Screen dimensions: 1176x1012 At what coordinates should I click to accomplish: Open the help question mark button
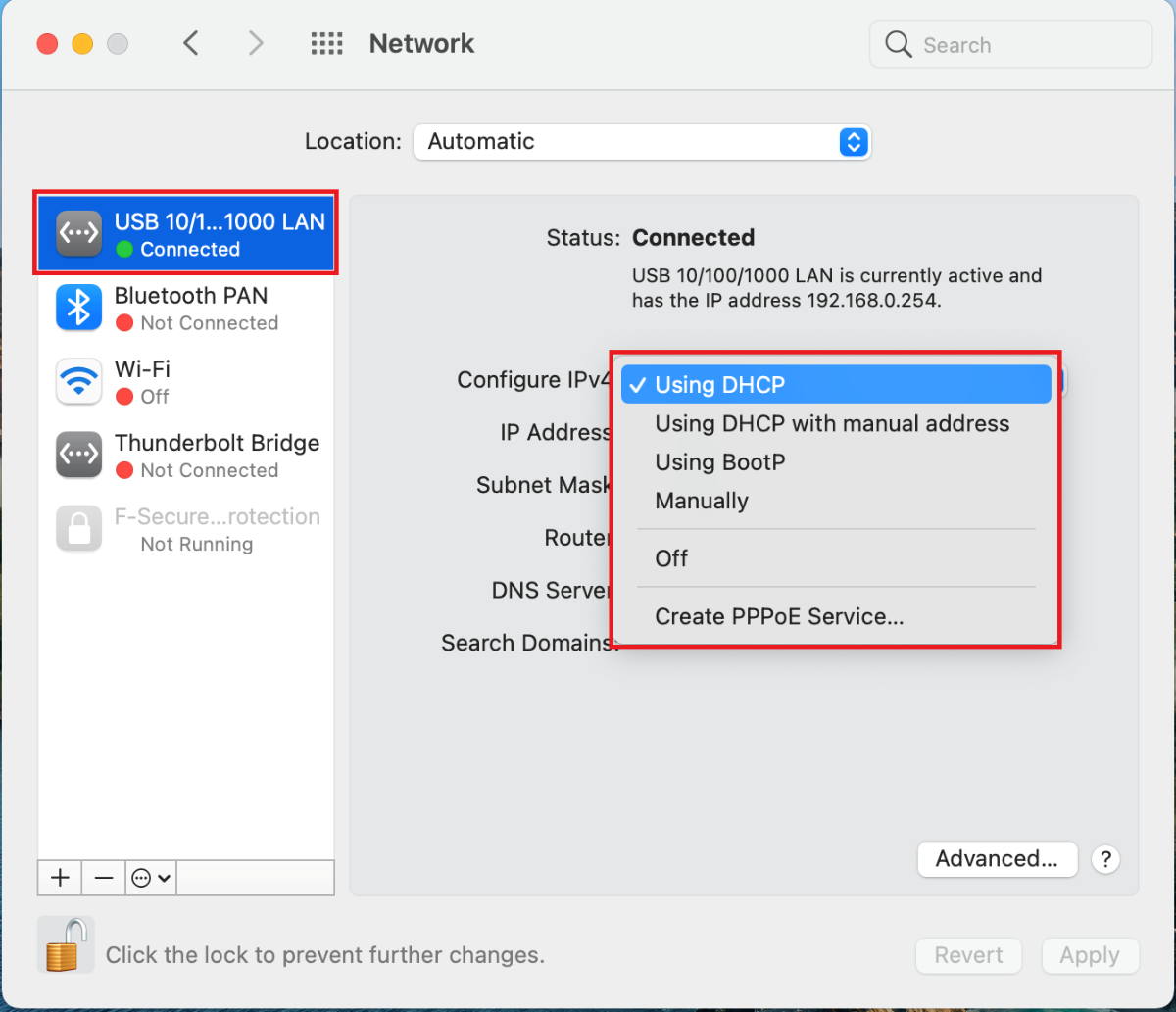[x=1105, y=859]
